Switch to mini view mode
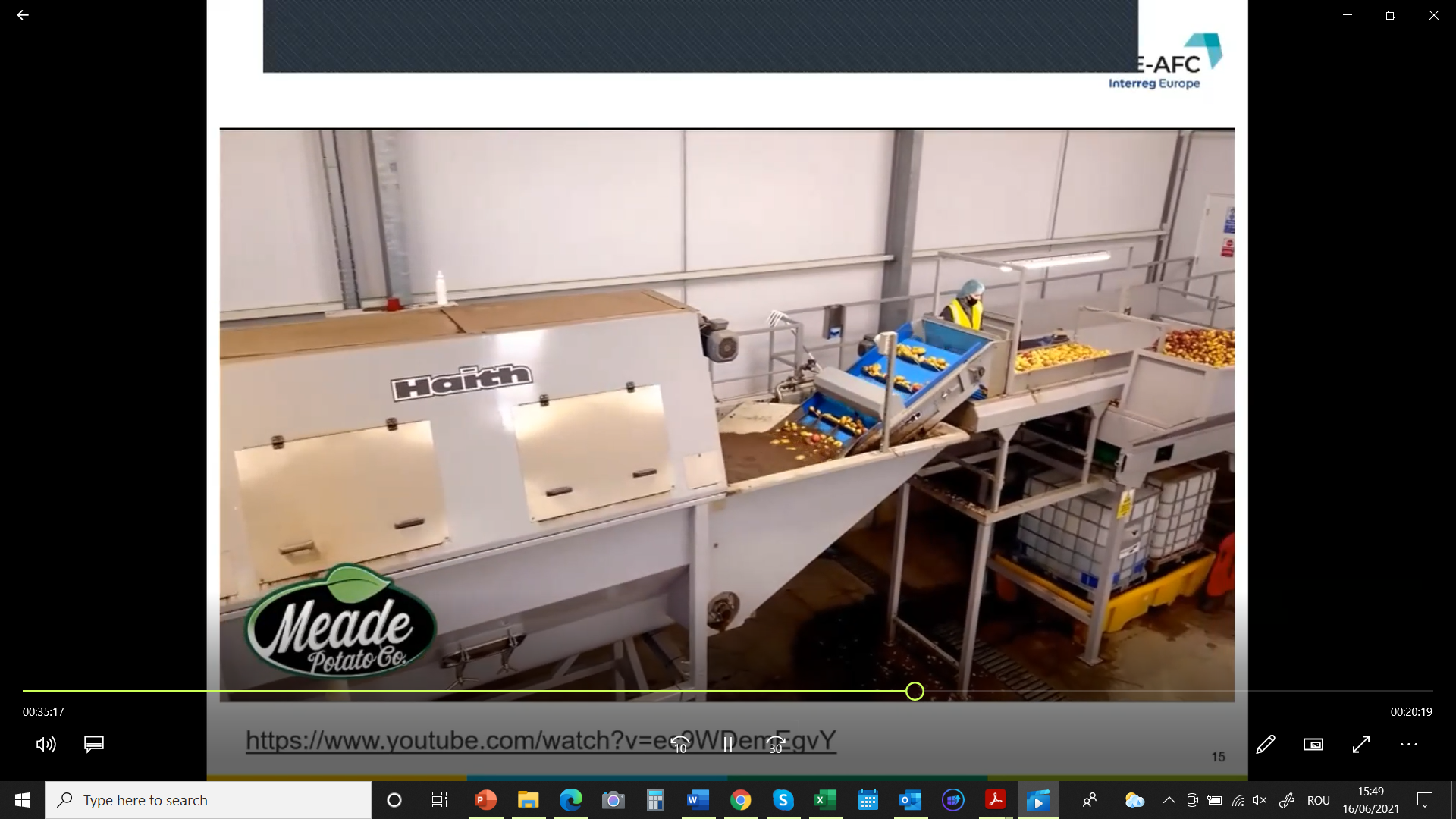Screen dimensions: 1456x819 (x=1313, y=745)
